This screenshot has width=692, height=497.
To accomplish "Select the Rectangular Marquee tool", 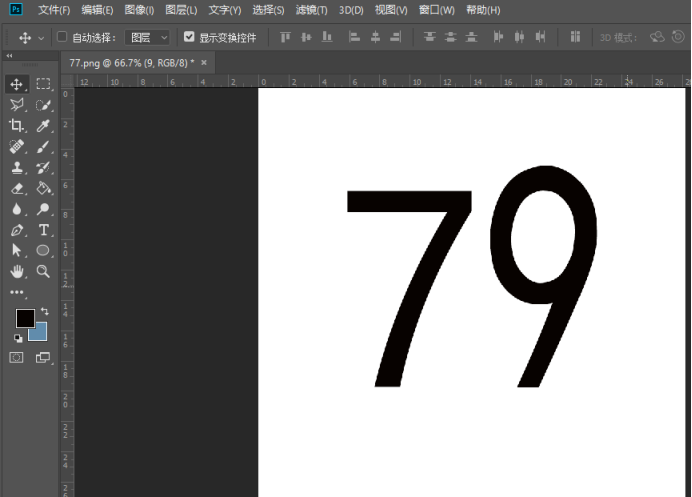I will click(x=43, y=84).
